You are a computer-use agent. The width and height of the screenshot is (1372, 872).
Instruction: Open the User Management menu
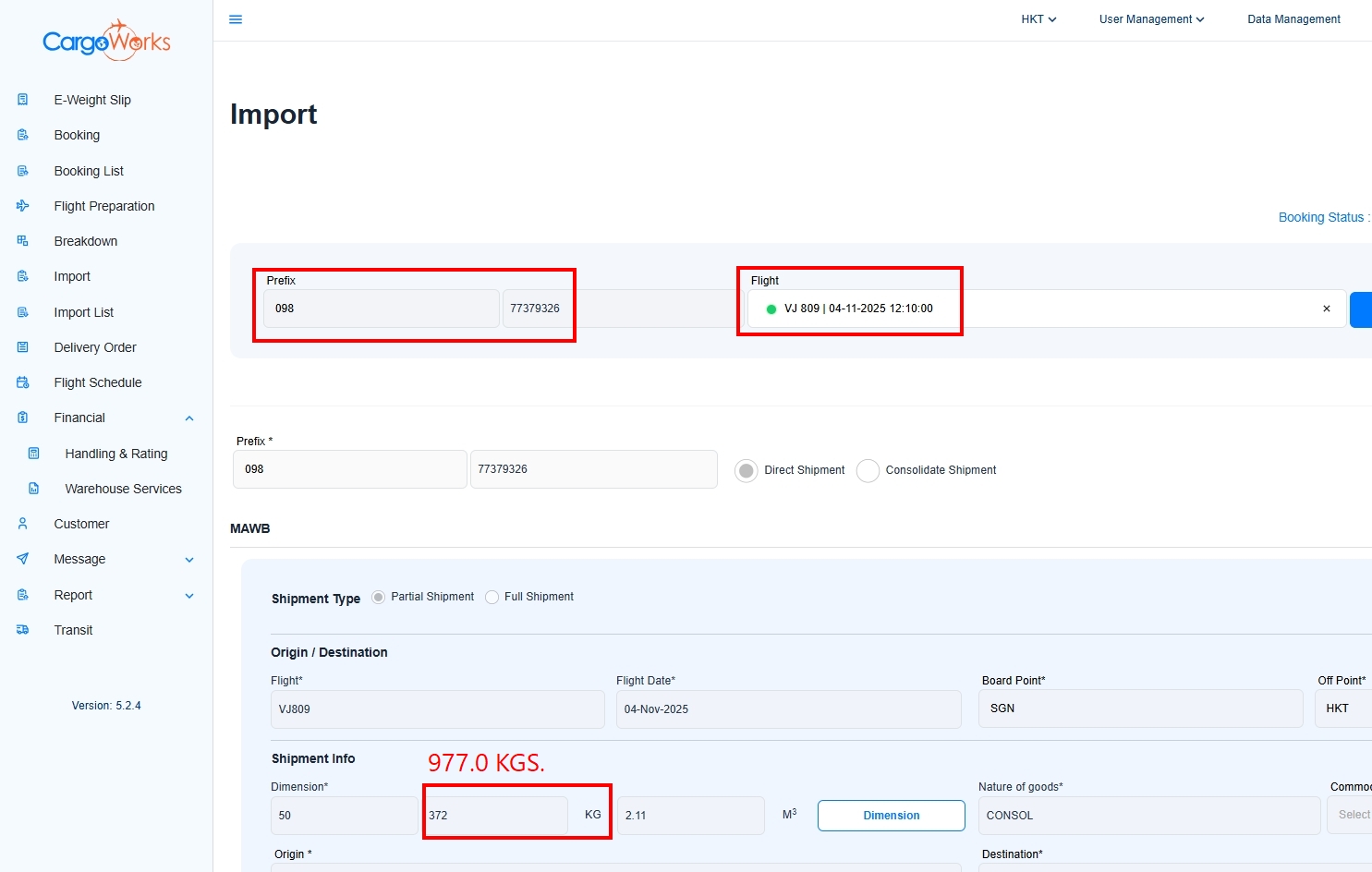1151,19
